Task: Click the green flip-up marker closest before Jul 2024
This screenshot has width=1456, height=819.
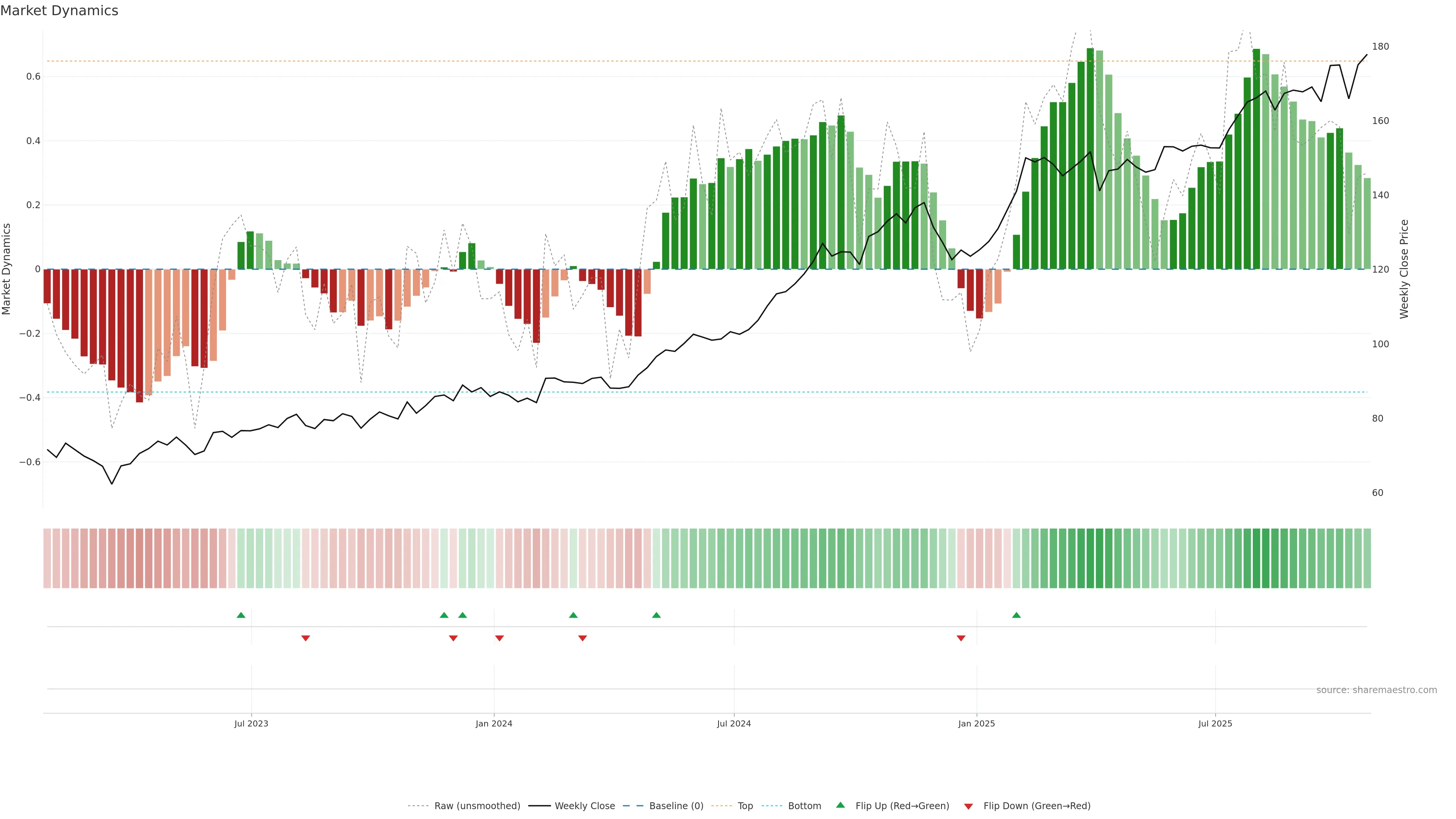Action: pos(656,615)
